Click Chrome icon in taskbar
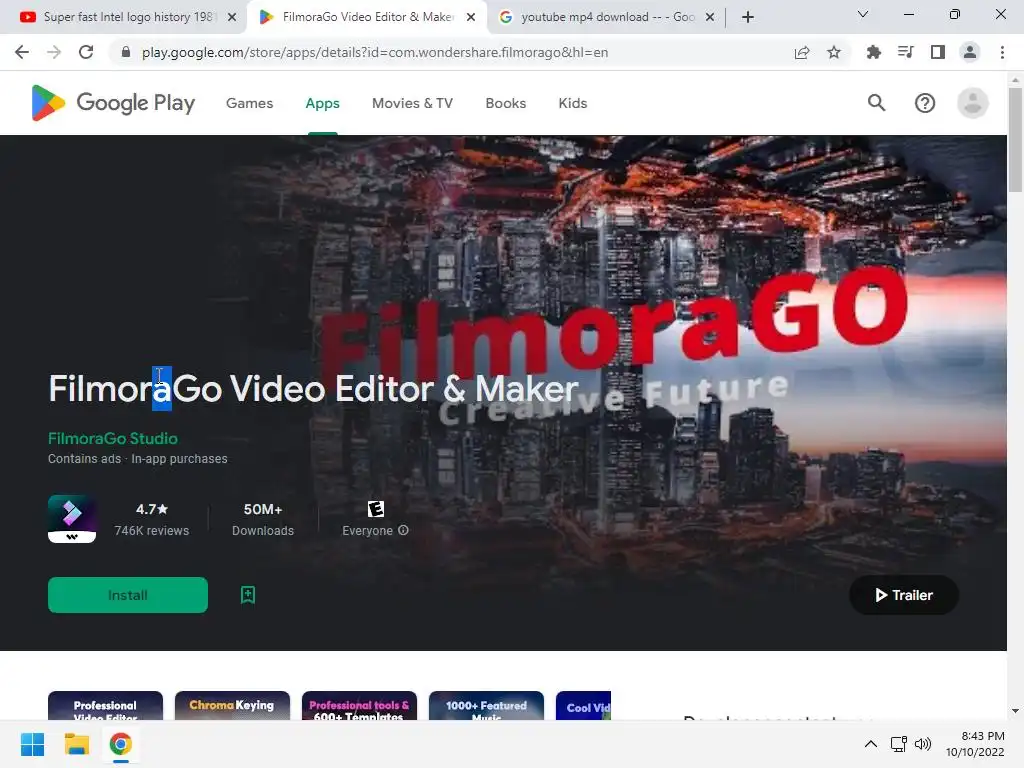The height and width of the screenshot is (768, 1024). [x=120, y=744]
